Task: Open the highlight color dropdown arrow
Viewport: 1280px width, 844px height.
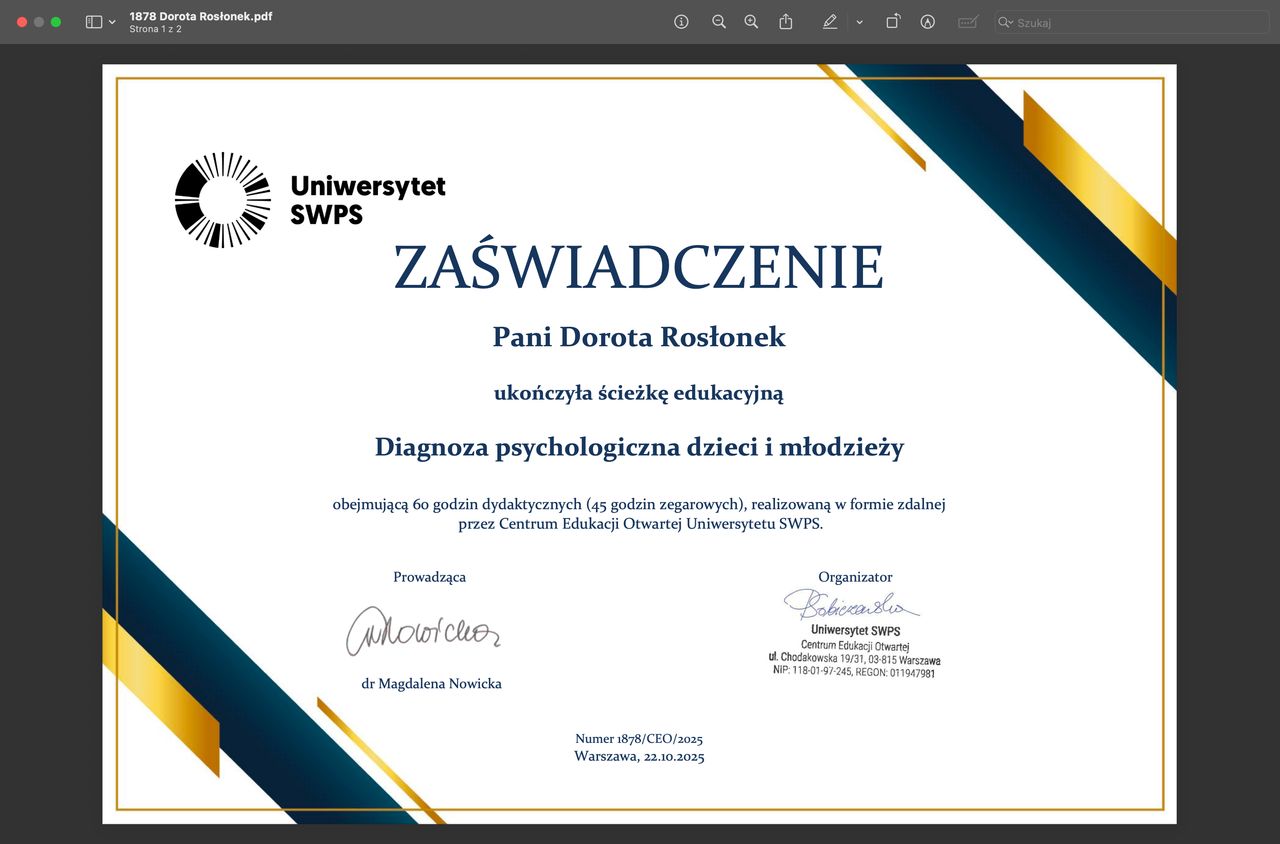Action: (859, 22)
